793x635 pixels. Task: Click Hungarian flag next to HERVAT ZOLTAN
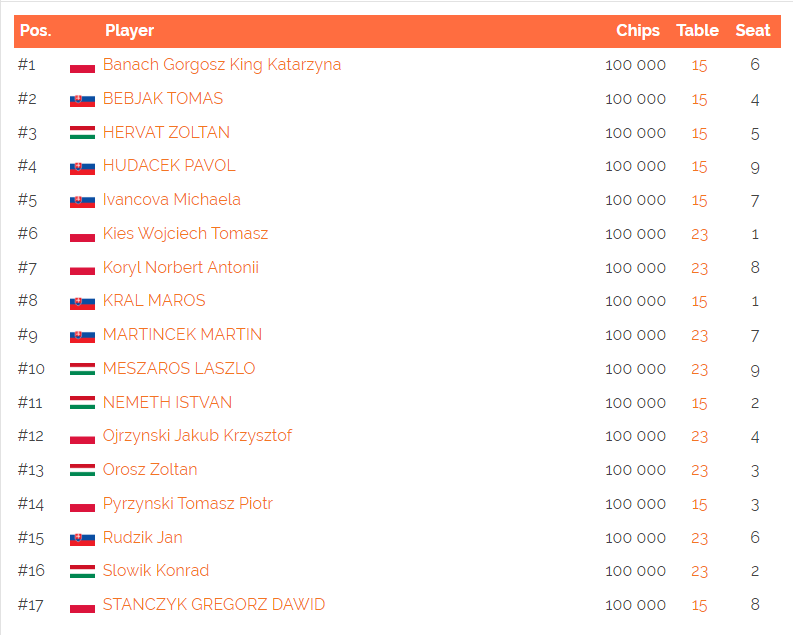[x=82, y=133]
